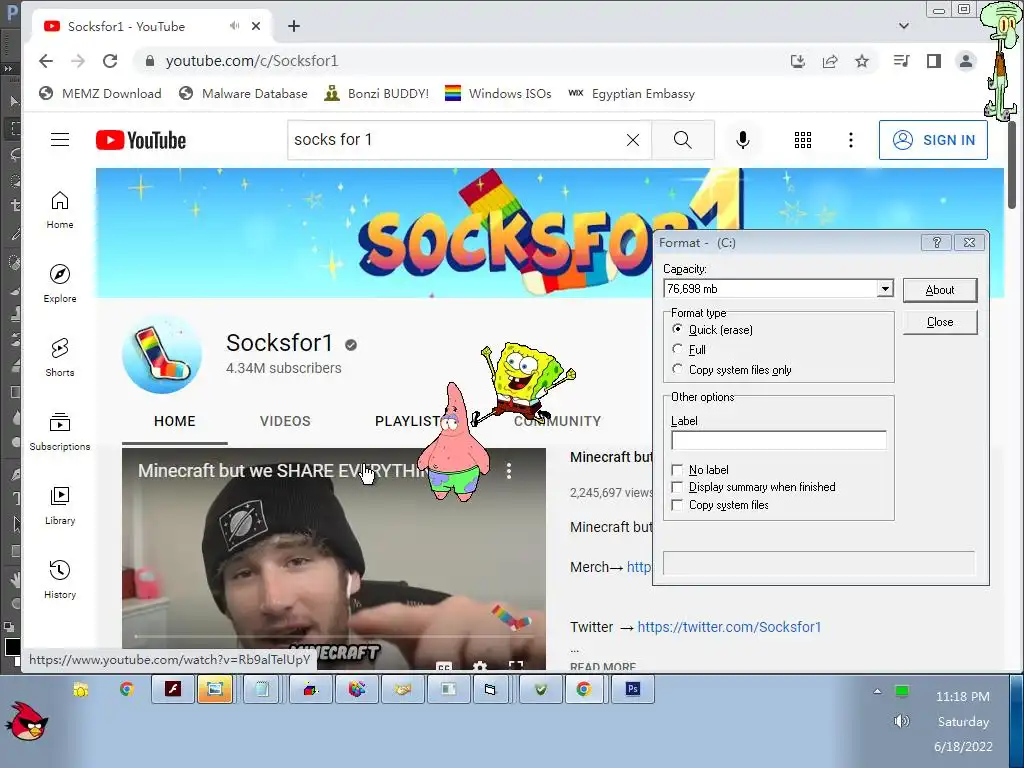Switch to the VIDEOS channel tab
The height and width of the screenshot is (768, 1024).
[285, 421]
